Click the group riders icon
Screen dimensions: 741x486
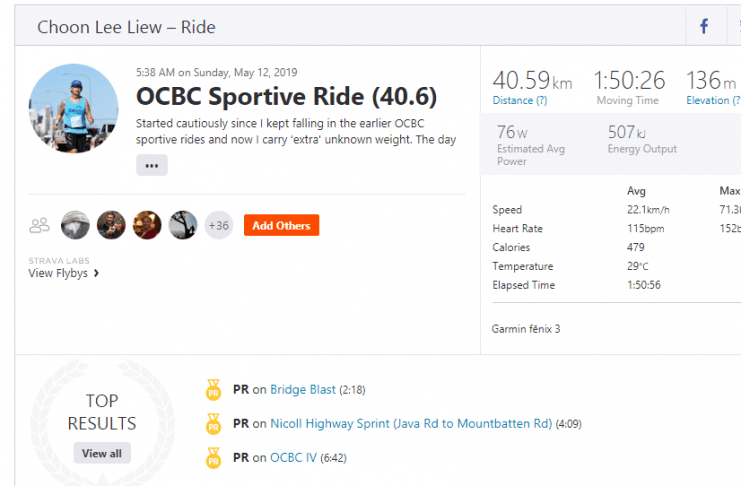(x=39, y=225)
